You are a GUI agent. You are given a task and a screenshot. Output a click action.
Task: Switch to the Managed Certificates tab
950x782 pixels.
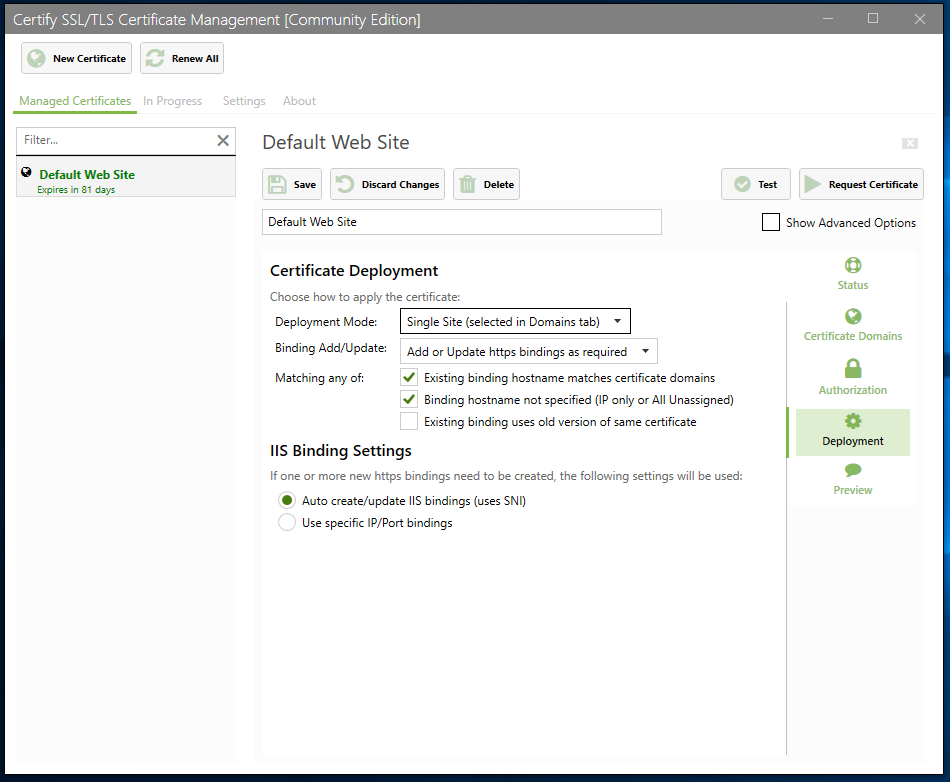coord(75,101)
